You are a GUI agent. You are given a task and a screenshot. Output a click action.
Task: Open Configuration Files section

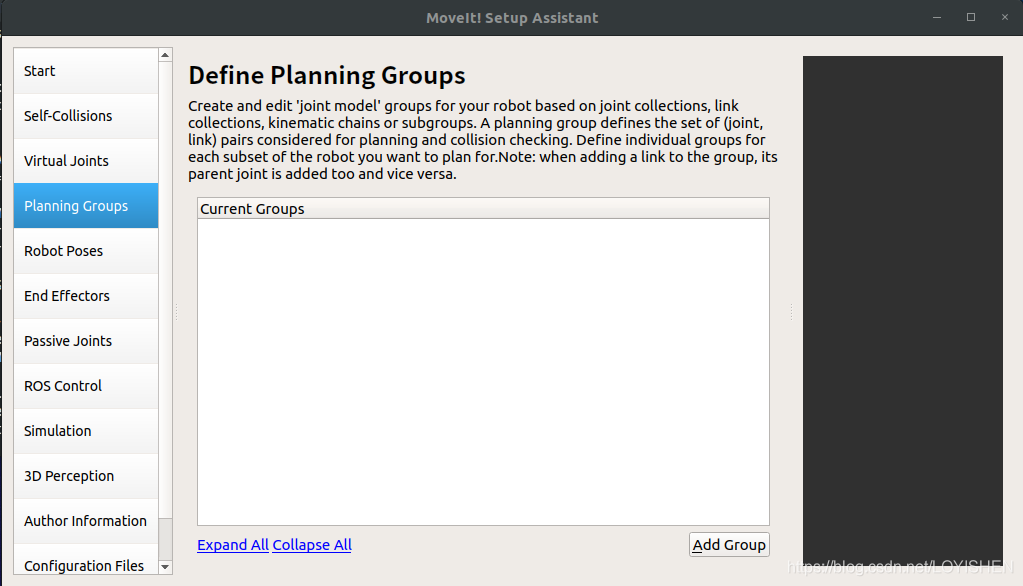85,559
